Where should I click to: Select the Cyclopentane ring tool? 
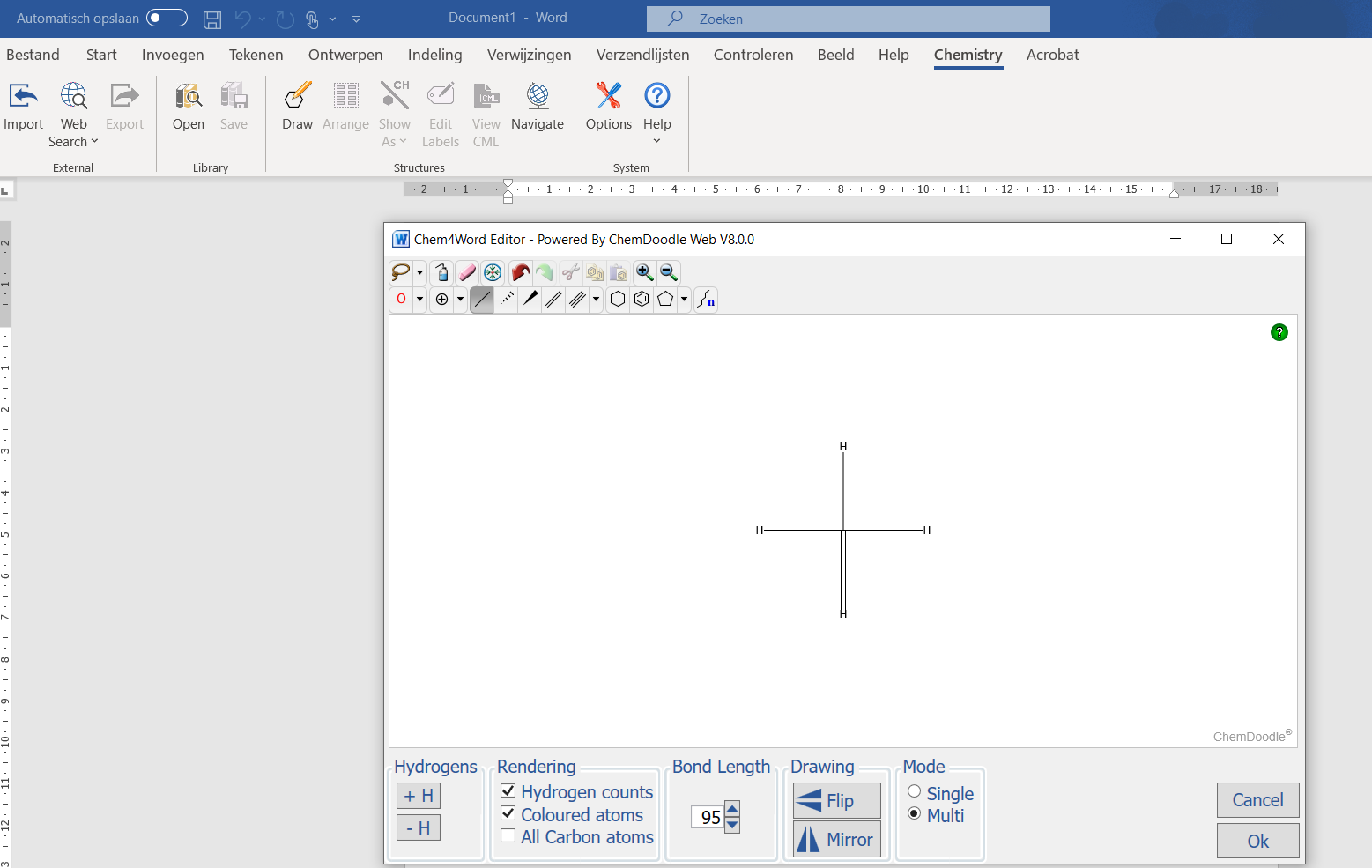coord(665,300)
